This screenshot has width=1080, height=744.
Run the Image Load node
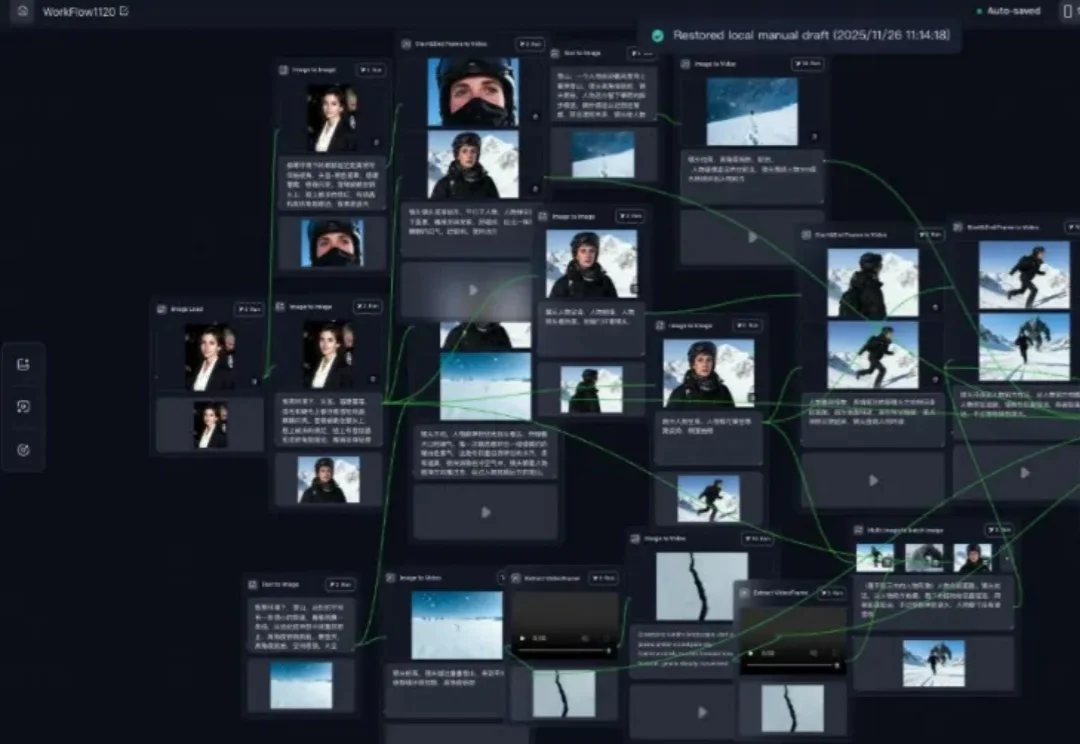pyautogui.click(x=248, y=310)
